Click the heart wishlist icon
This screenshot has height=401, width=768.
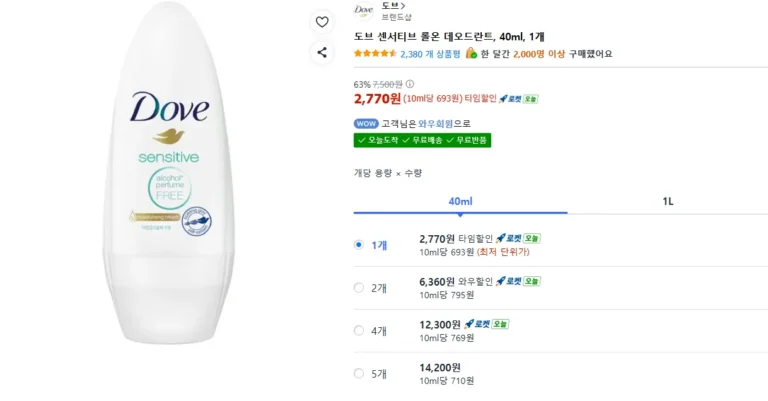point(322,22)
